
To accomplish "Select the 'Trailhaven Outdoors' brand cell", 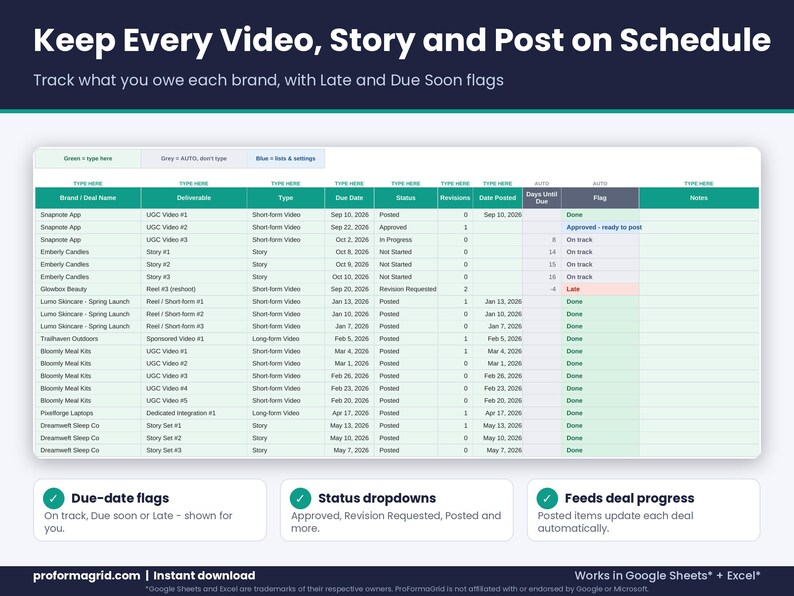I will tap(88, 339).
